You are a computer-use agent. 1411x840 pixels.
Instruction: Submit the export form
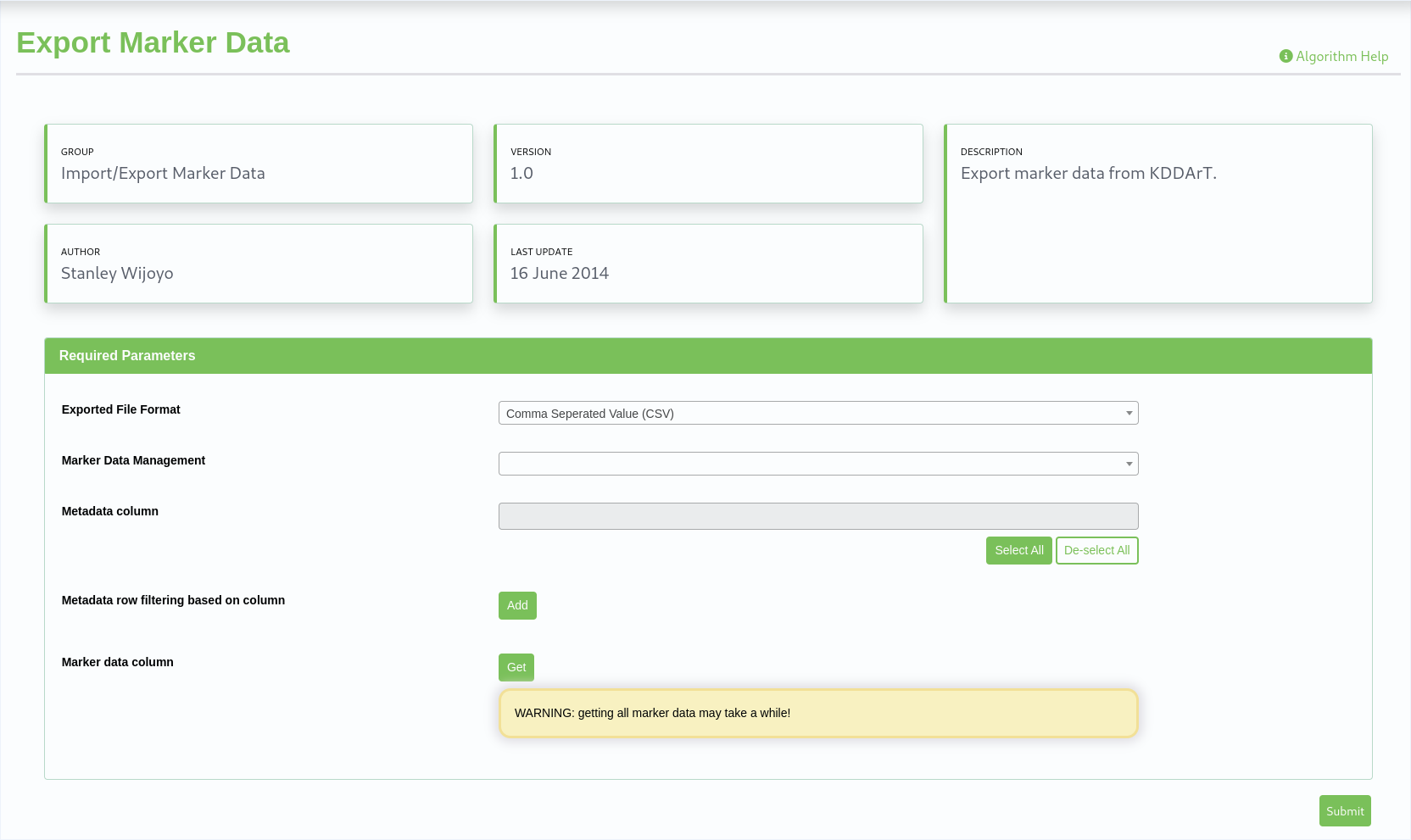coord(1344,811)
